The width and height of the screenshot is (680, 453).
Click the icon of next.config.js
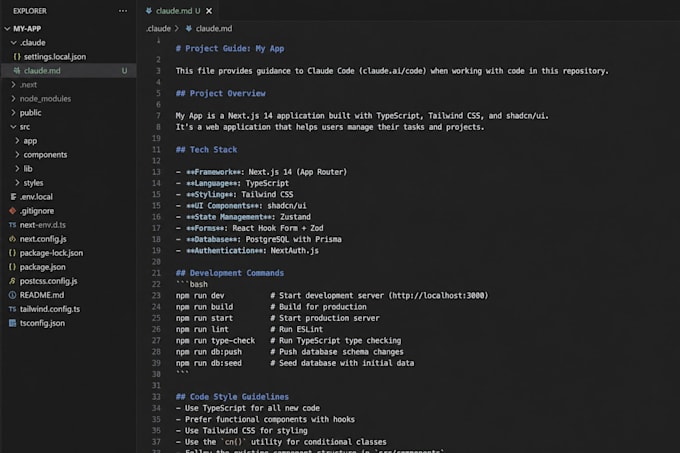click(13, 239)
